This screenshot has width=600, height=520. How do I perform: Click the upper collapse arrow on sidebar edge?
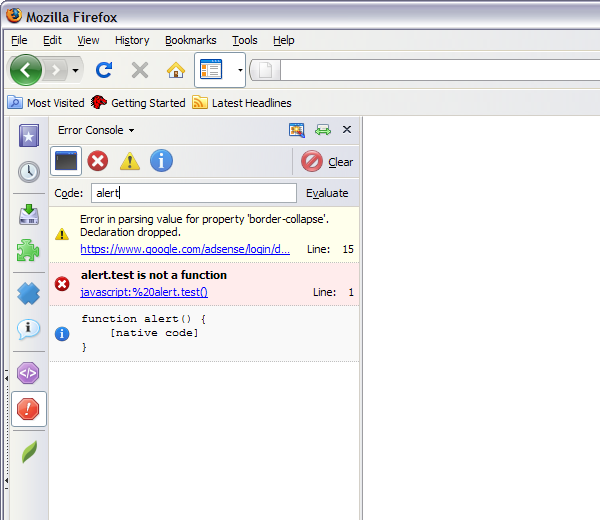click(x=7, y=378)
